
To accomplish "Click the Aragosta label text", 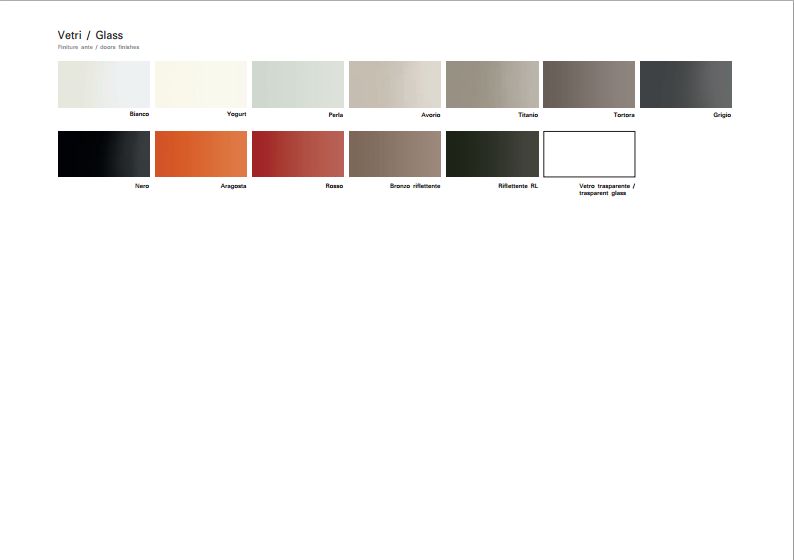I will (233, 186).
